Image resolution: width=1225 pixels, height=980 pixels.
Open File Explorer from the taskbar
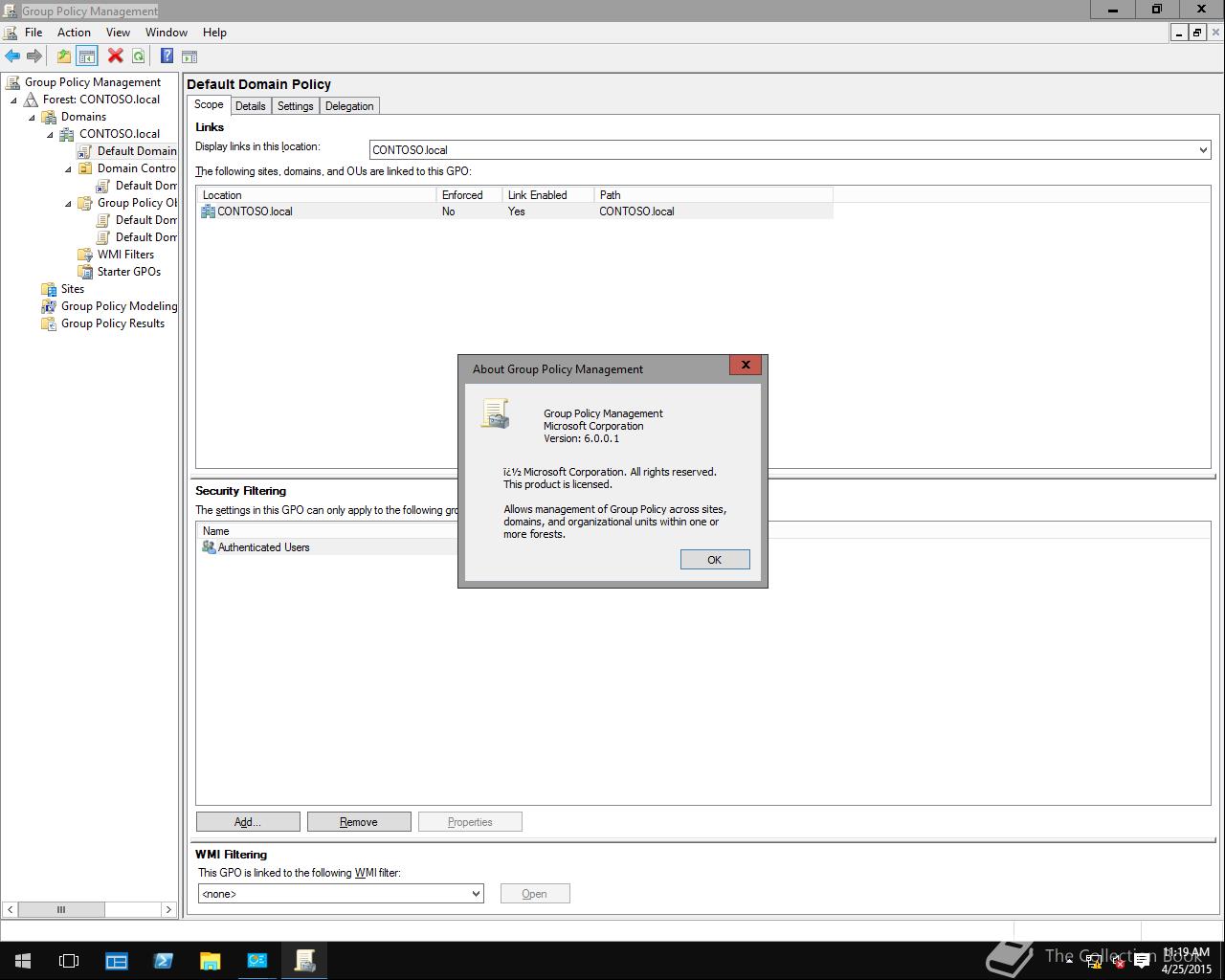coord(210,961)
